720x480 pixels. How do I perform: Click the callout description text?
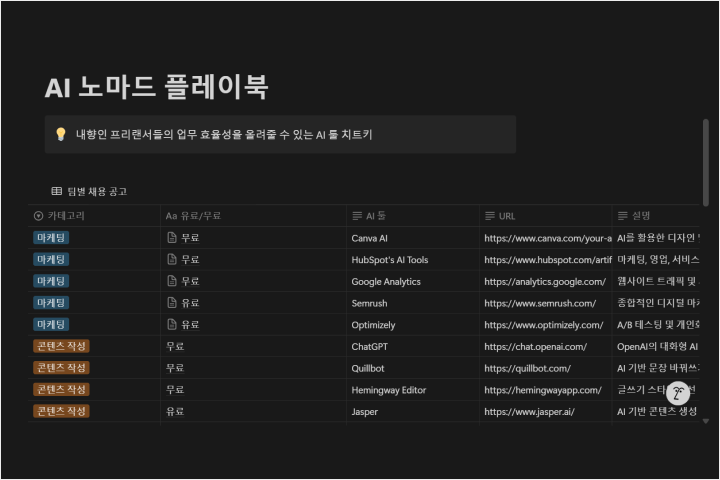coord(224,135)
